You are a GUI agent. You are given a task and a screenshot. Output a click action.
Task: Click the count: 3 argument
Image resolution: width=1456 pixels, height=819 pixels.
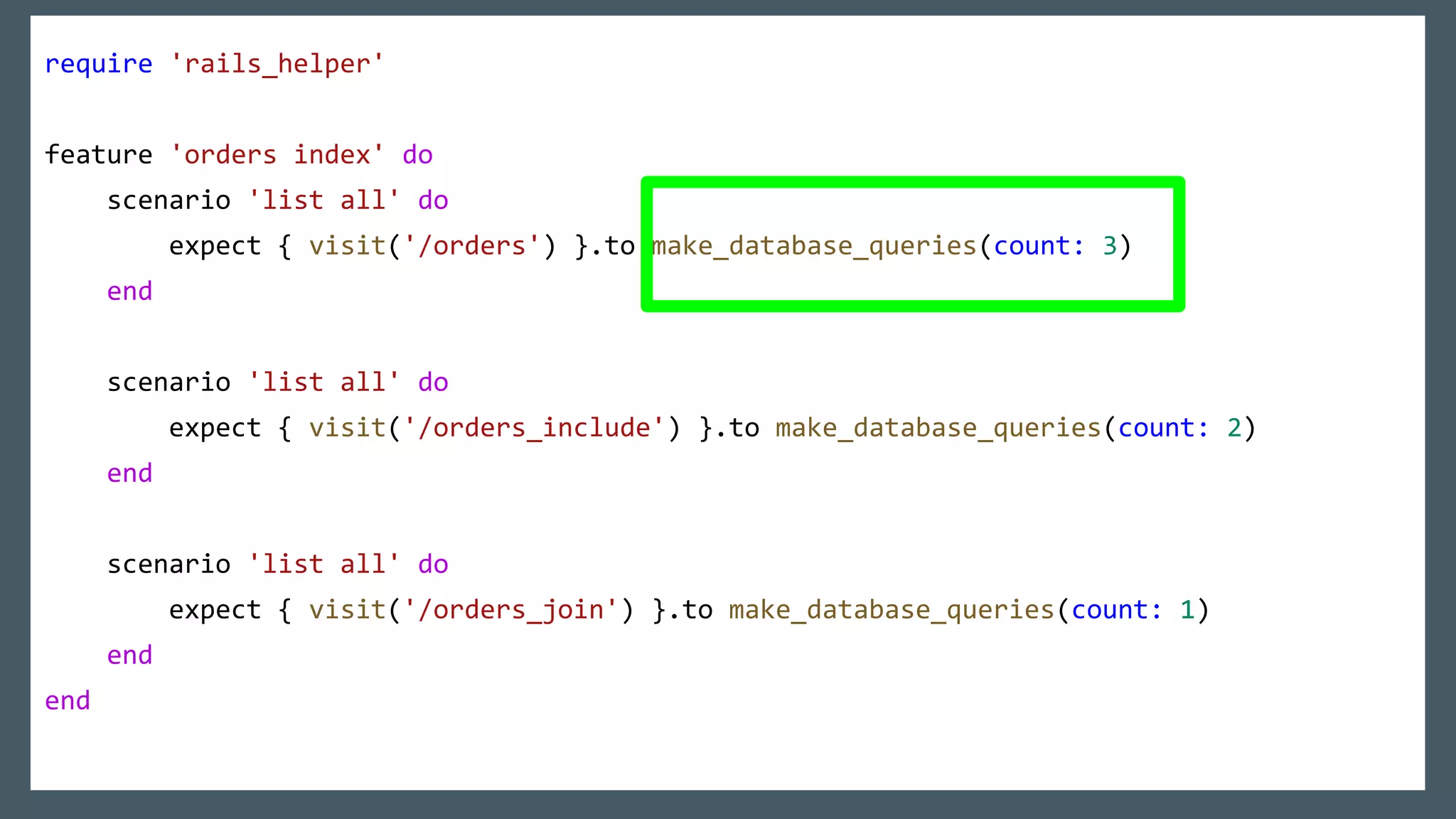[x=1055, y=246]
